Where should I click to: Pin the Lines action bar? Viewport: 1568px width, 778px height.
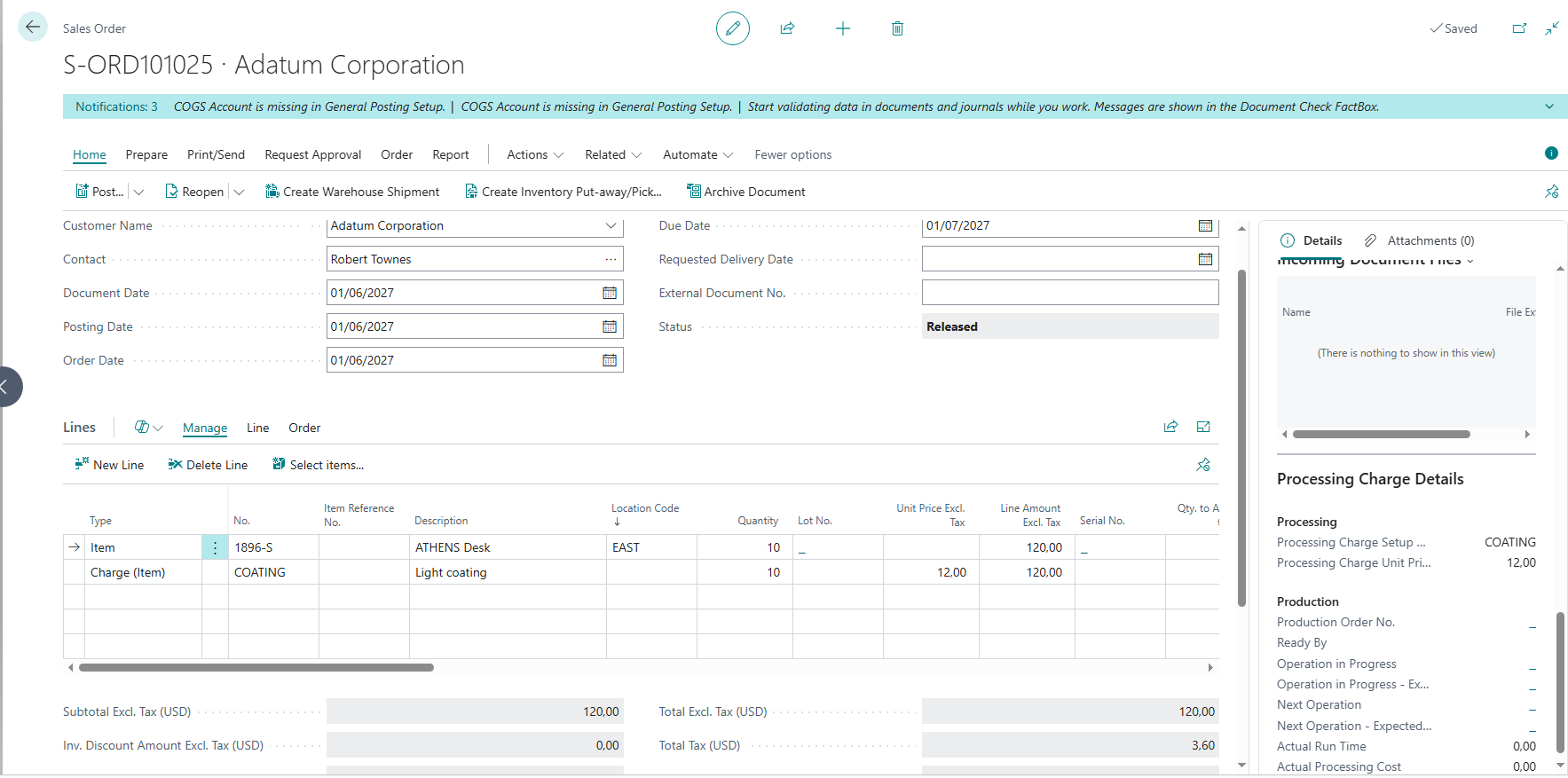1203,465
